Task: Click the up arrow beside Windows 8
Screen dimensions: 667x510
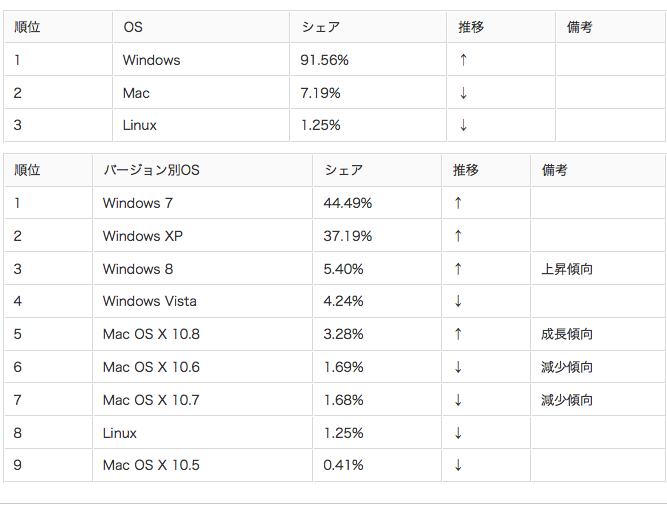Action: point(458,269)
